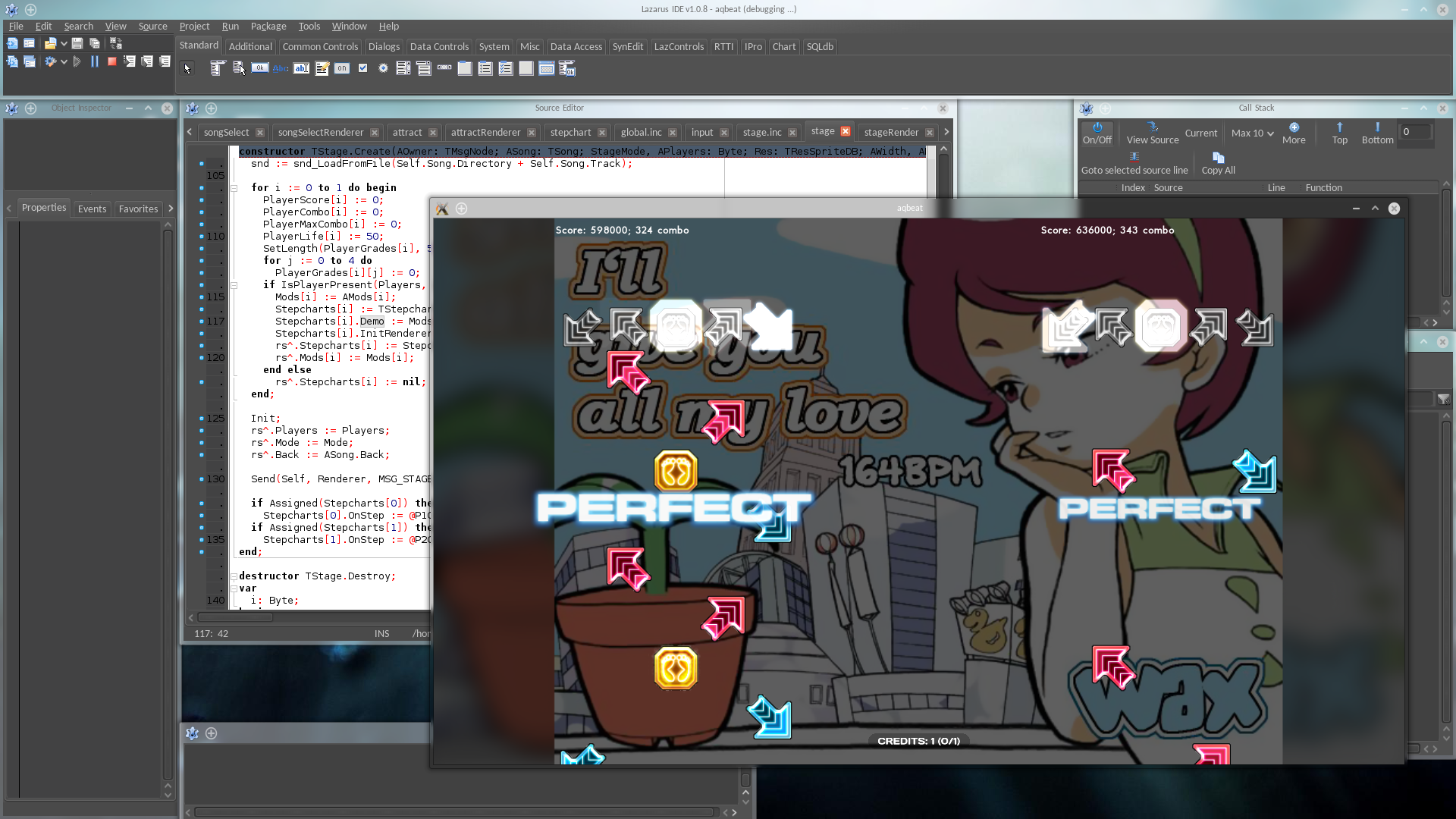Click the Save floppy disk icon
The image size is (1456, 819).
coord(77,43)
